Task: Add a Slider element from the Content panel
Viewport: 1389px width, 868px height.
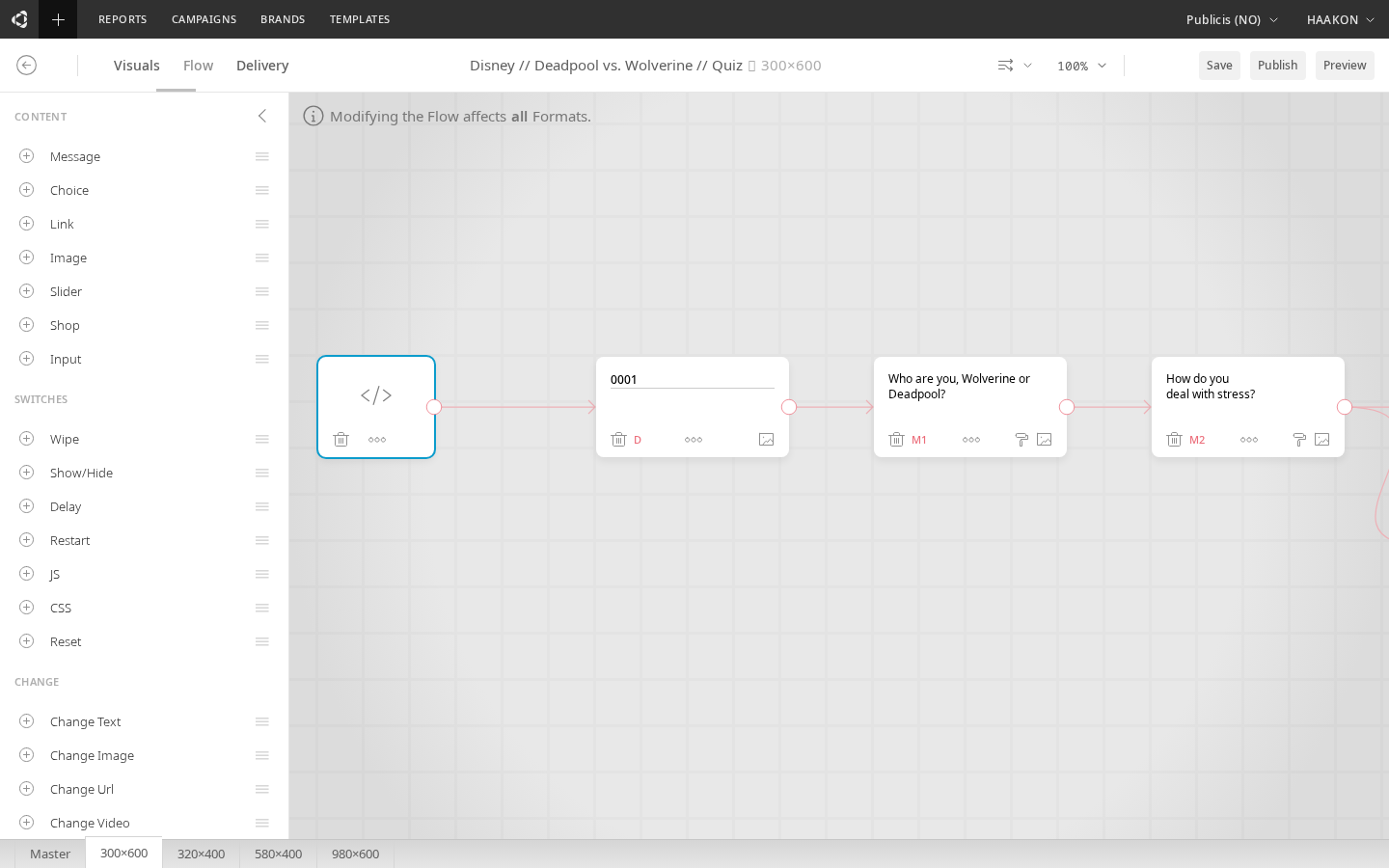Action: pyautogui.click(x=26, y=290)
